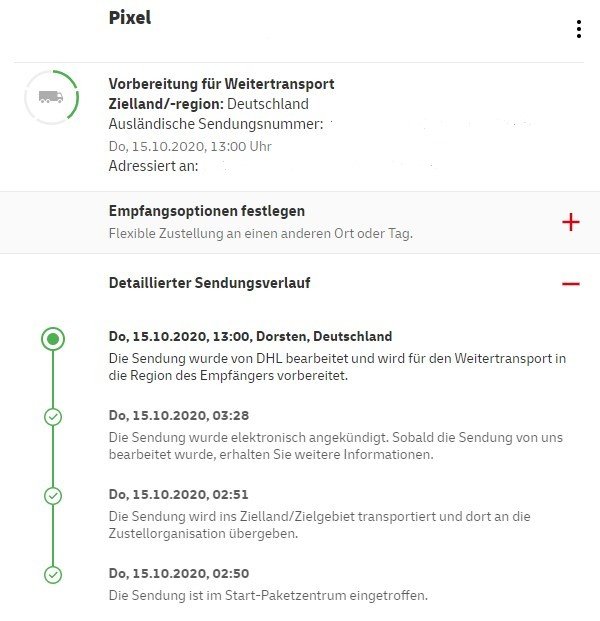The image size is (600, 621).
Task: Click the Zielland/Zielgebiet transport event description
Action: pos(319,525)
